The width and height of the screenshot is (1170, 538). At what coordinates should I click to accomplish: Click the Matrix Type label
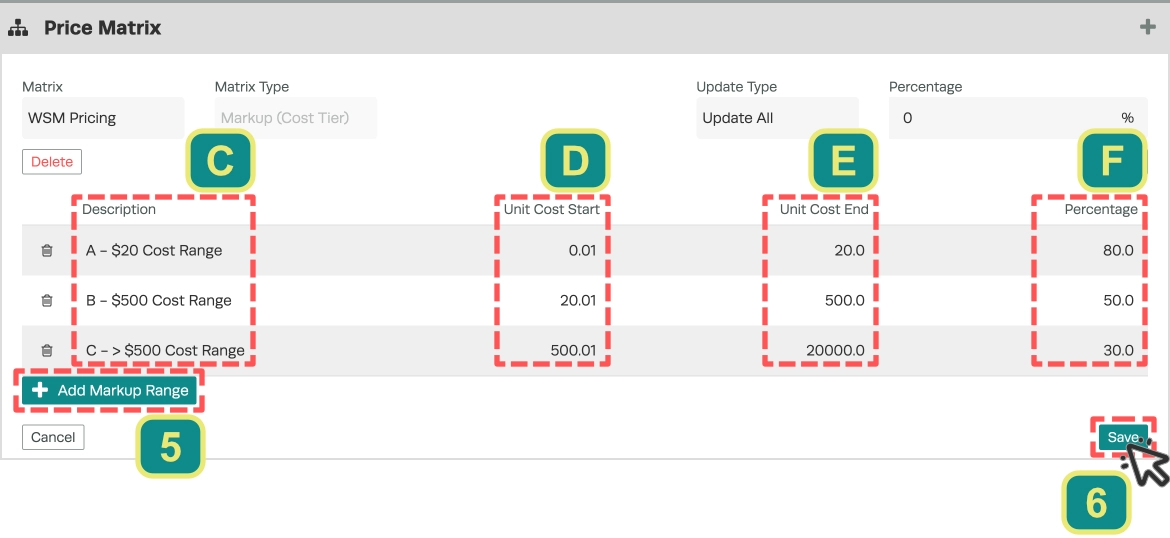pos(251,87)
